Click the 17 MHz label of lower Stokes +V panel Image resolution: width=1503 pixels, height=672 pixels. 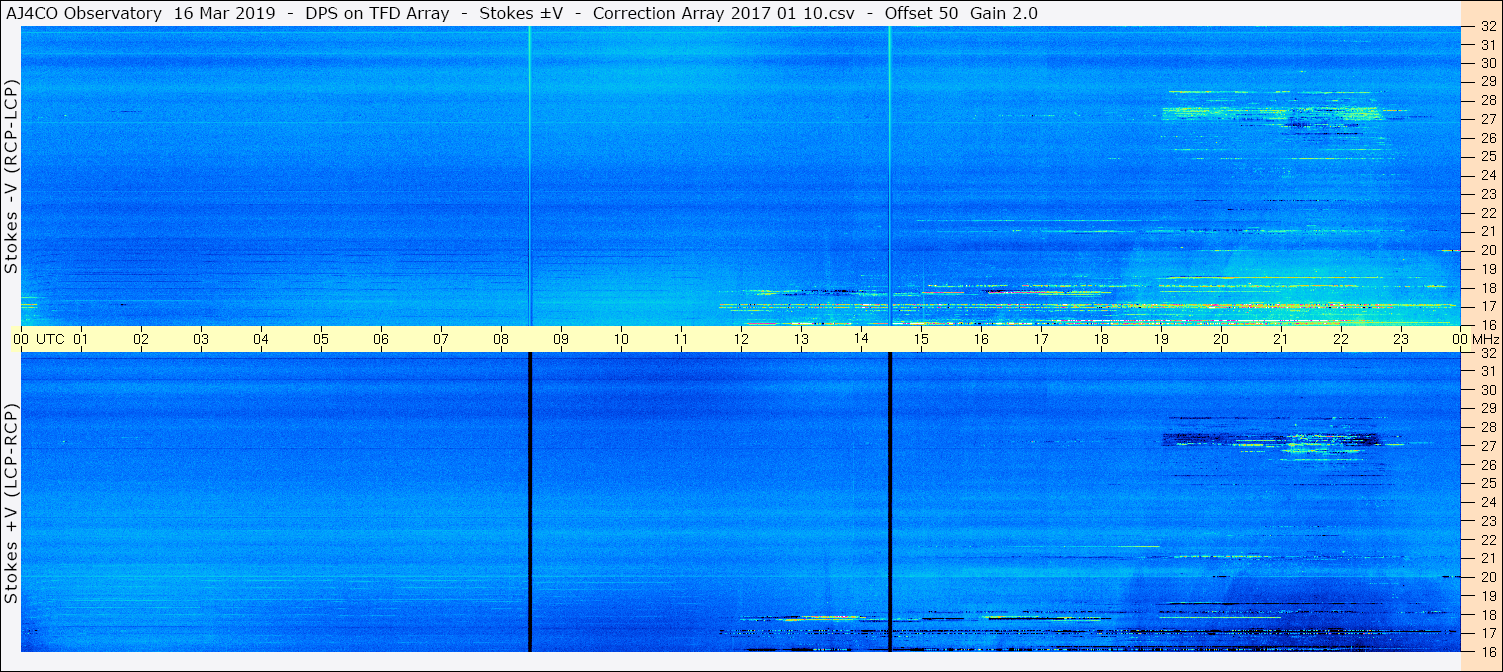[1488, 633]
